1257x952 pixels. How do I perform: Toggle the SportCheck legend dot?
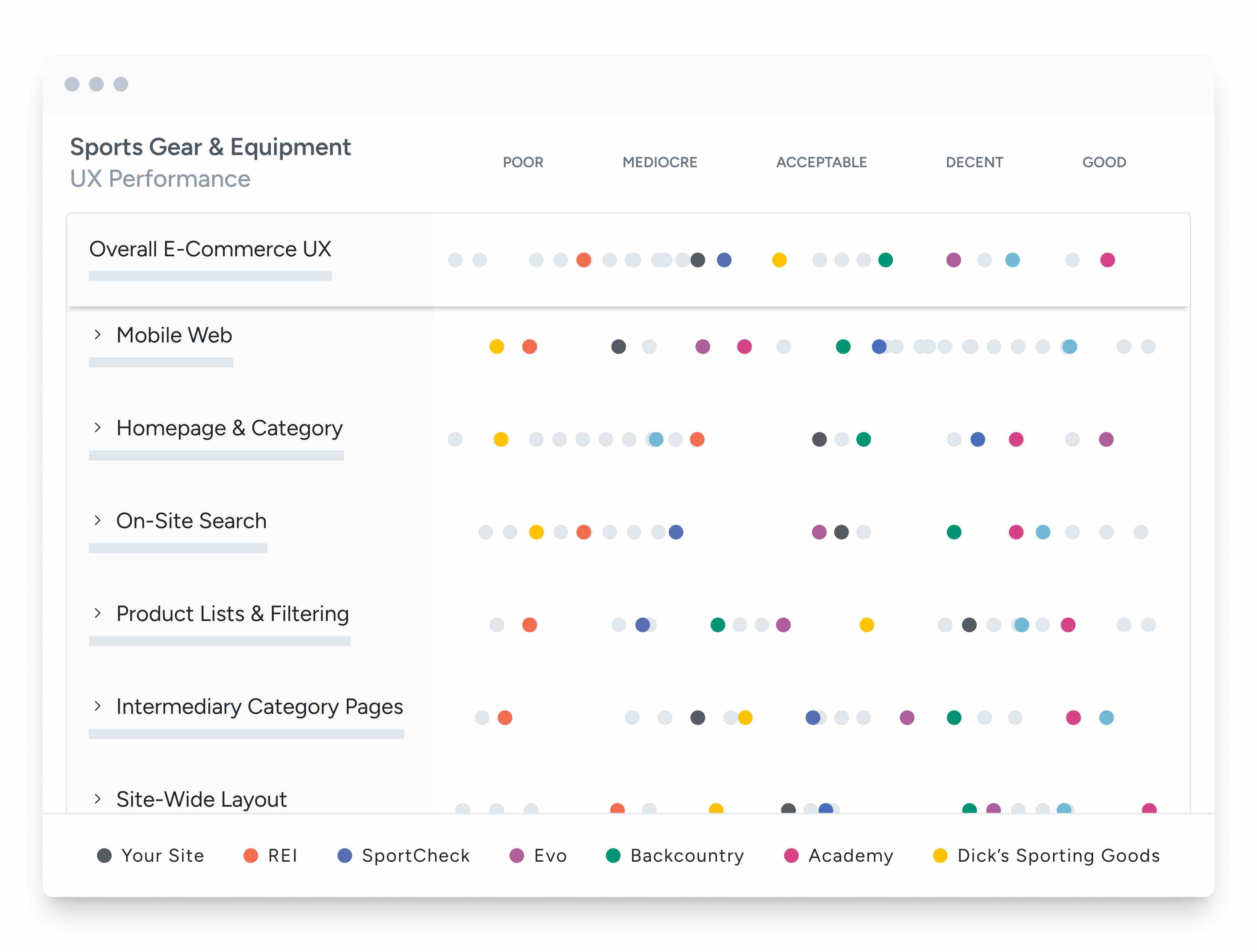[344, 855]
